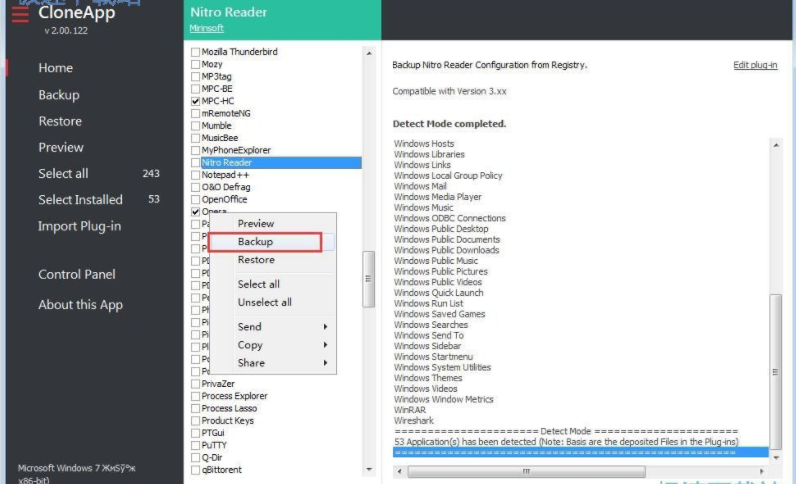
Task: Check the MP3tag checkbox
Action: 195,76
